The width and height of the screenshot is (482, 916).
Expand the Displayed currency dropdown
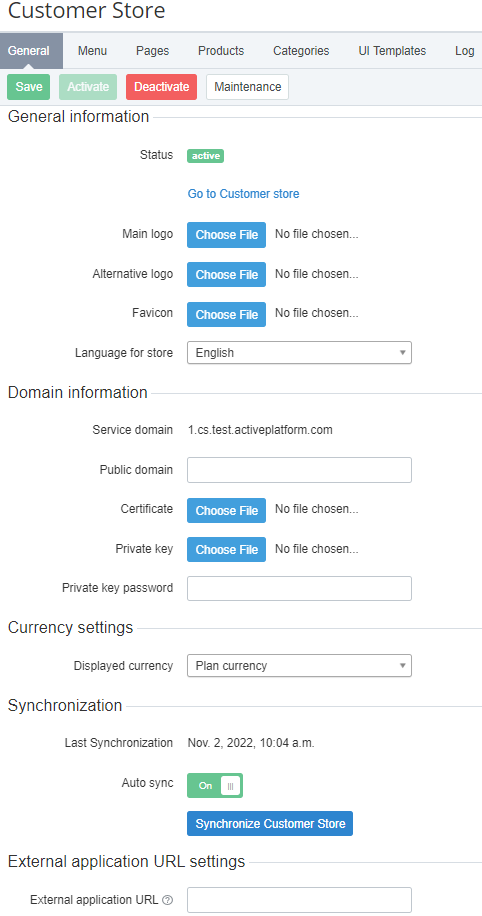coord(299,666)
